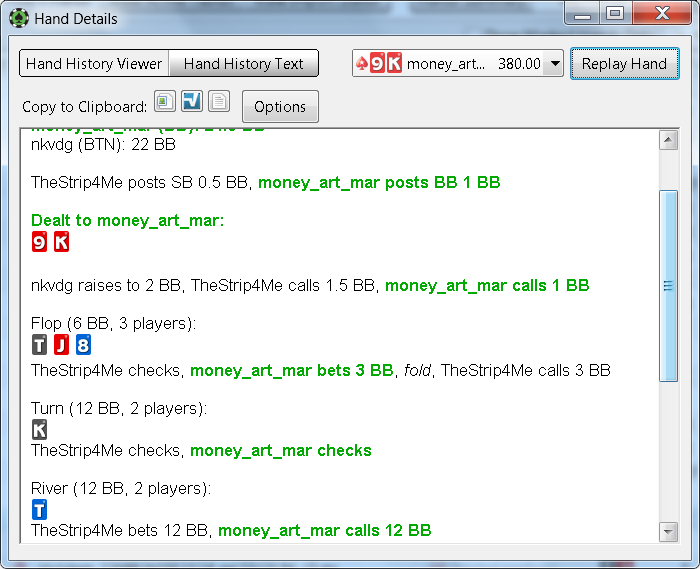
Task: Click the plain text copy icon
Action: [219, 101]
